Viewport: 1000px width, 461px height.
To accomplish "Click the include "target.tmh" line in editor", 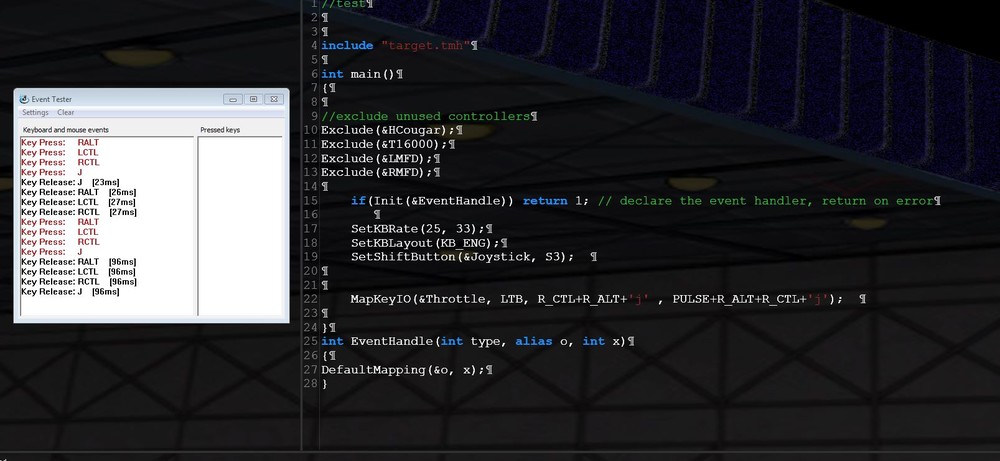I will [396, 45].
